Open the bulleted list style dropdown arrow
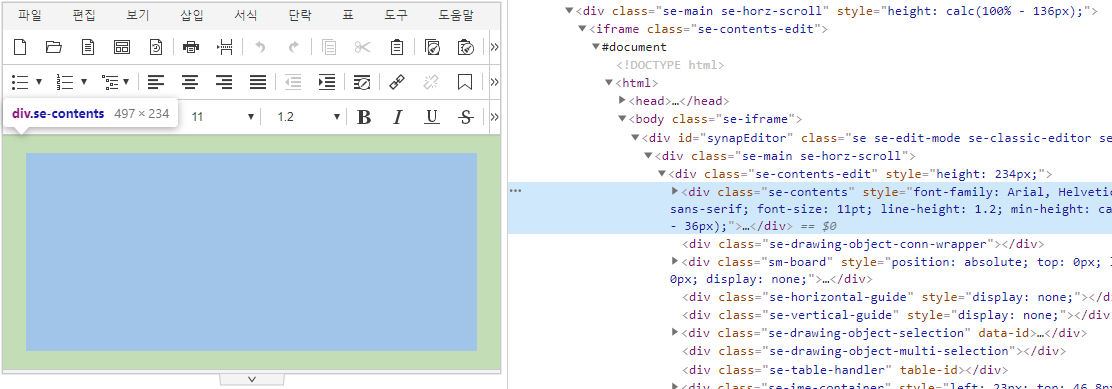This screenshot has height=389, width=1112. [39, 82]
